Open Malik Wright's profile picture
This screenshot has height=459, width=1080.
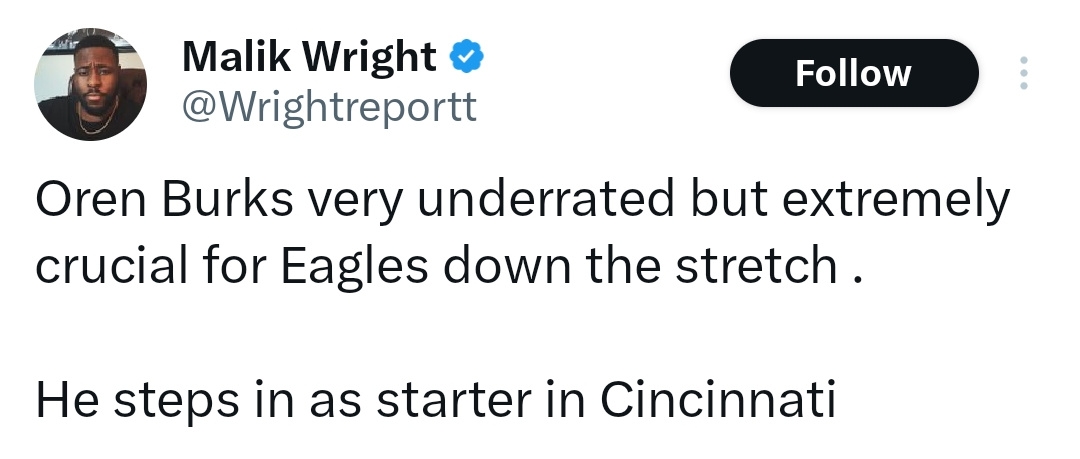coord(91,84)
